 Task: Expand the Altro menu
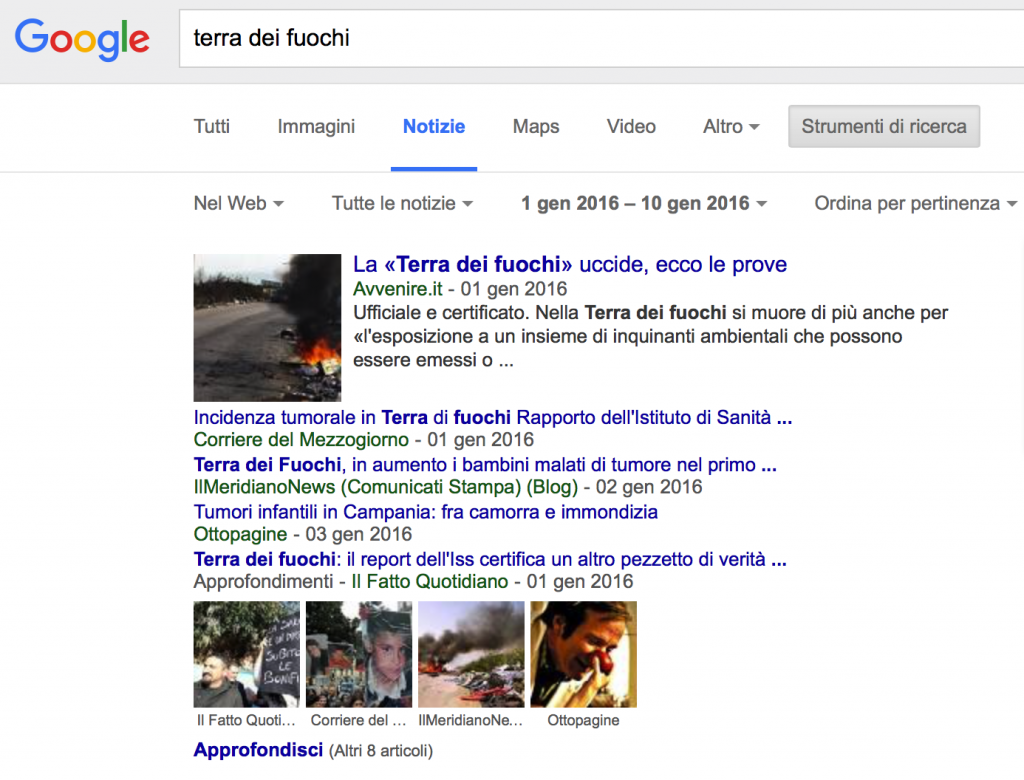pyautogui.click(x=730, y=127)
